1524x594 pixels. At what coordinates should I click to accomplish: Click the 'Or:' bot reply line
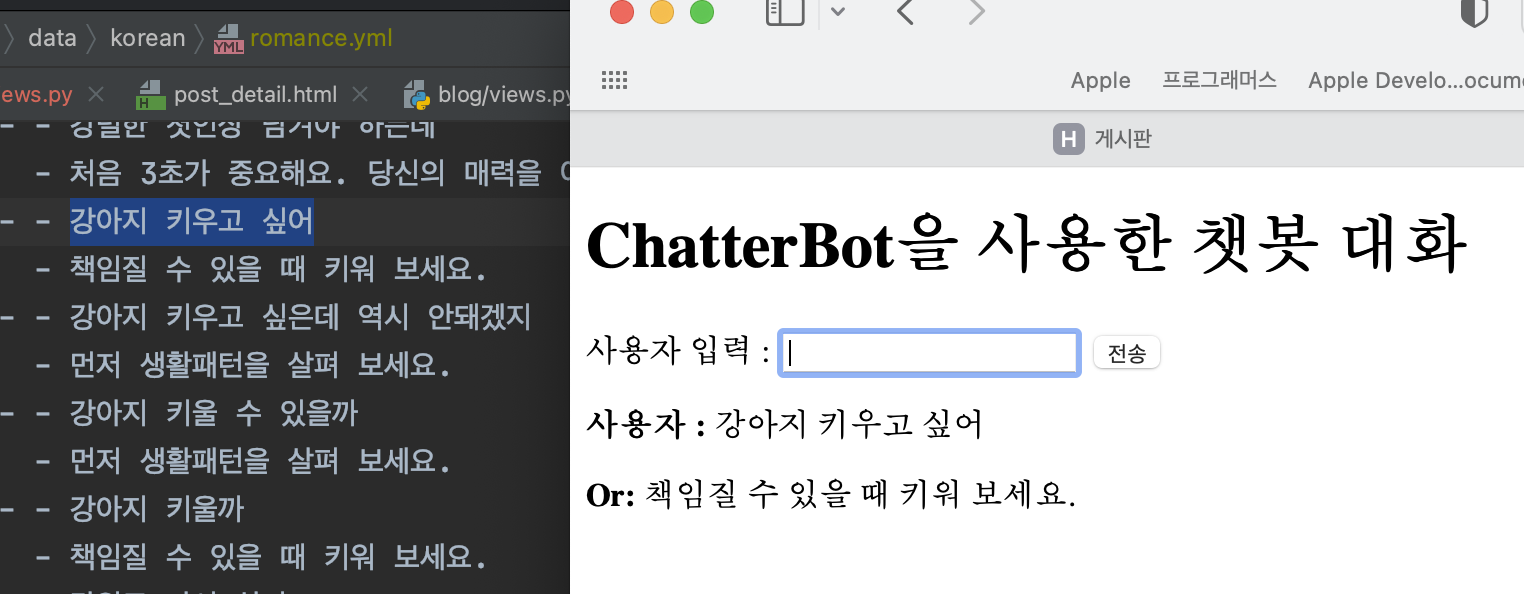pyautogui.click(x=831, y=494)
